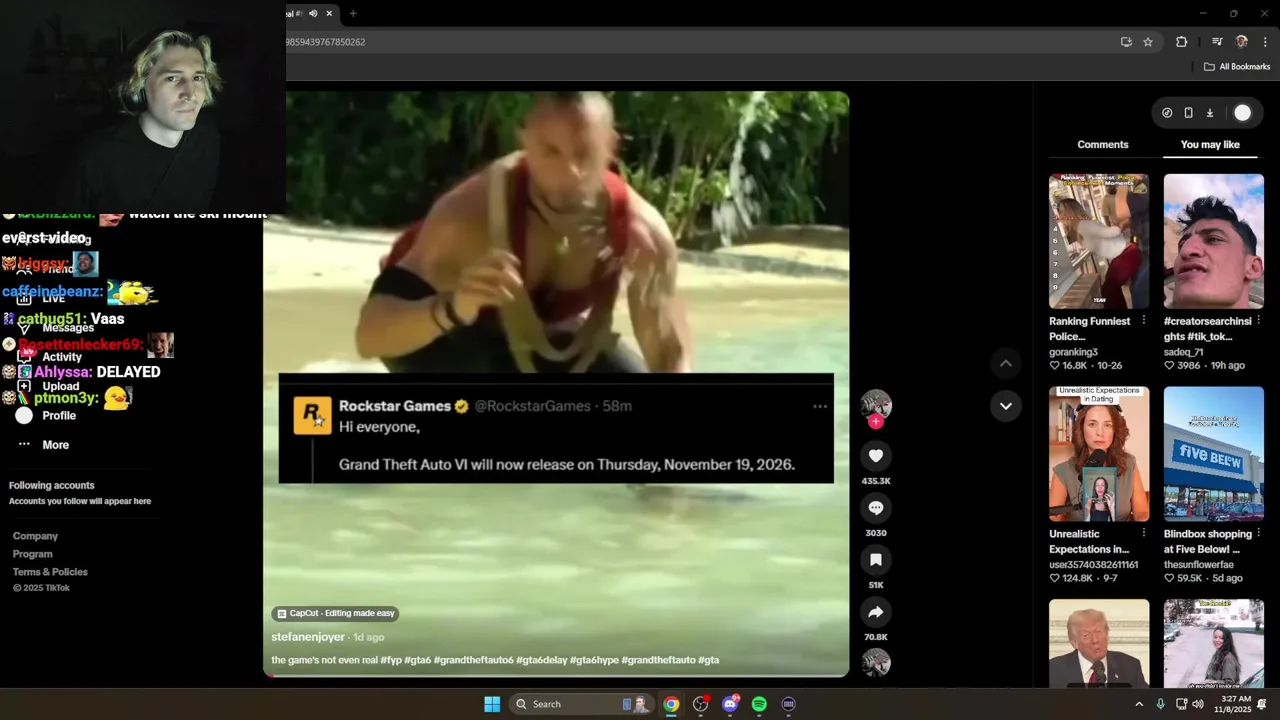This screenshot has width=1280, height=720.
Task: Open Chrome three-dot menu
Action: coord(1266,42)
